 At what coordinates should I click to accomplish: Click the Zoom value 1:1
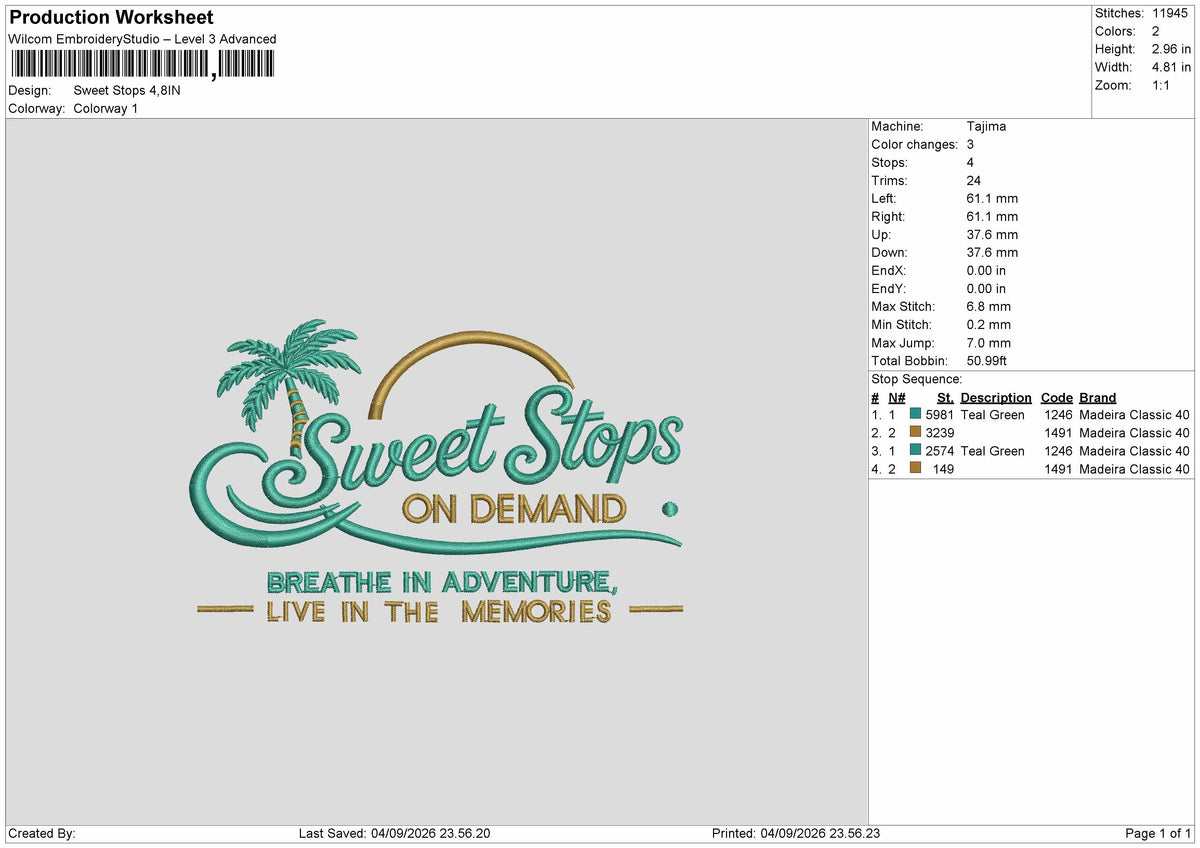1163,85
